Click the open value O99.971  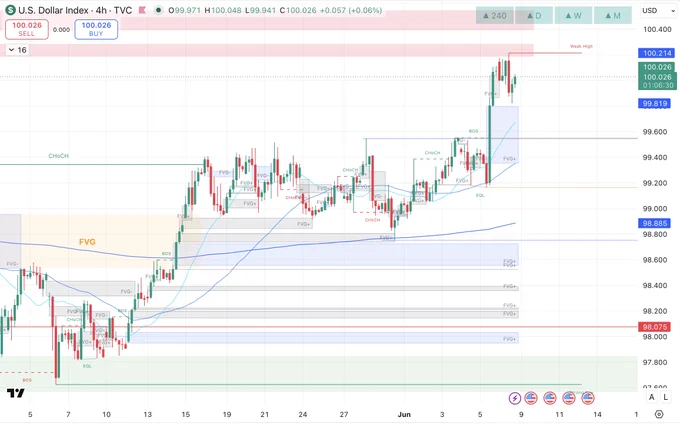185,10
